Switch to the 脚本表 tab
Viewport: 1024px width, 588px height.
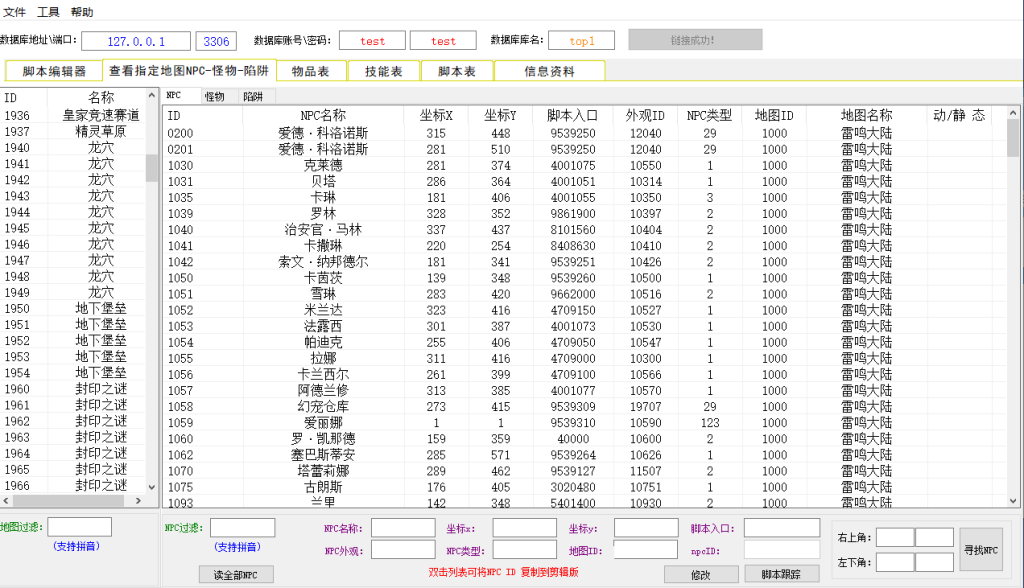[457, 71]
